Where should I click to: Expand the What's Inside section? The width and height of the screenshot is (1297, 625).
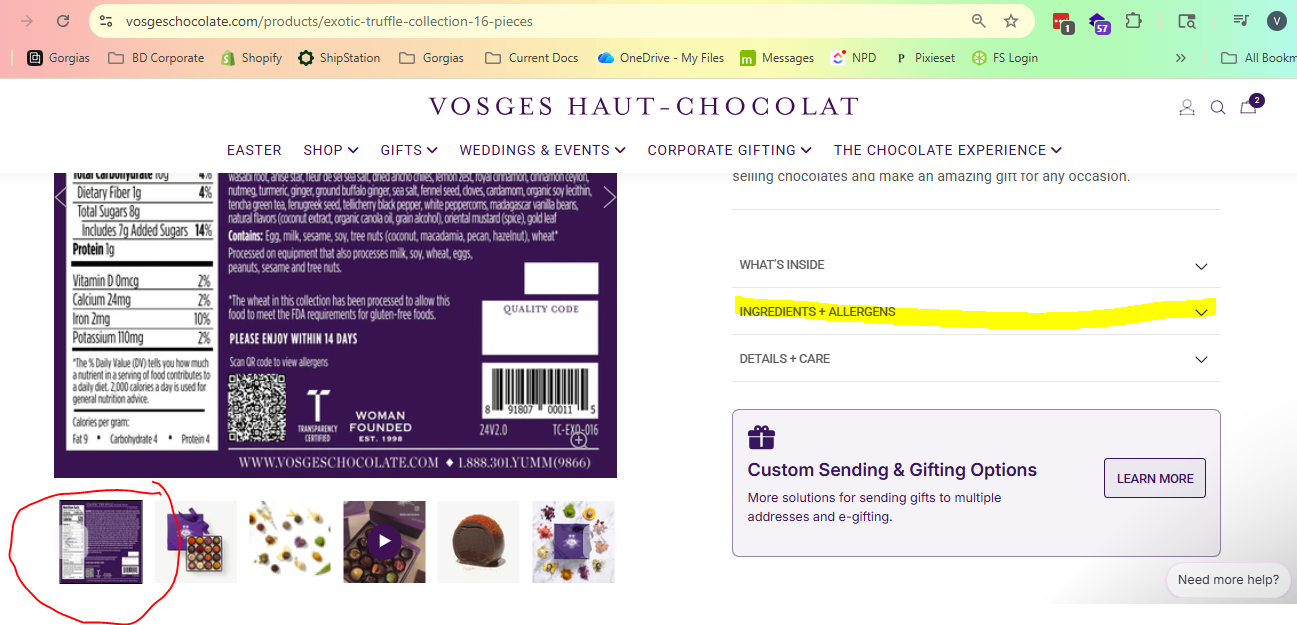[x=976, y=265]
